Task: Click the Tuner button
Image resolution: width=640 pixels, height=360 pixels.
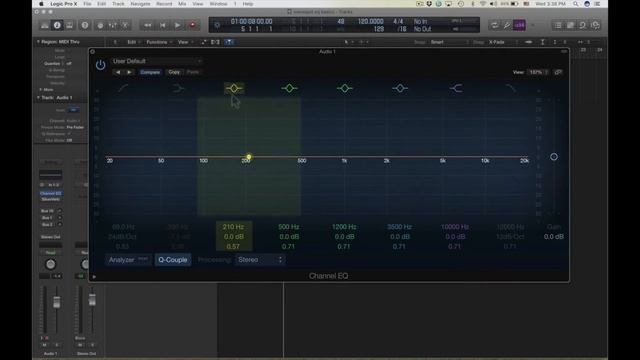Action: click(x=507, y=25)
